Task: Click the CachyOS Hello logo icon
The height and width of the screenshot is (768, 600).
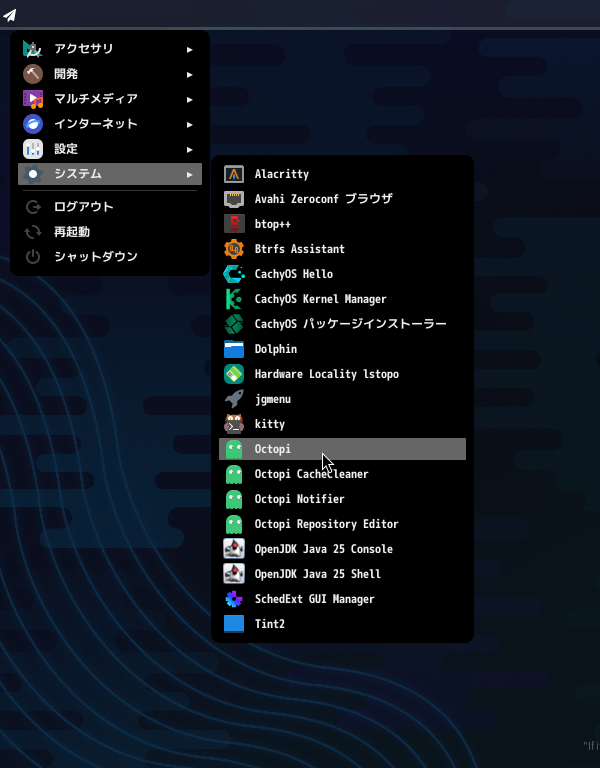Action: 234,274
